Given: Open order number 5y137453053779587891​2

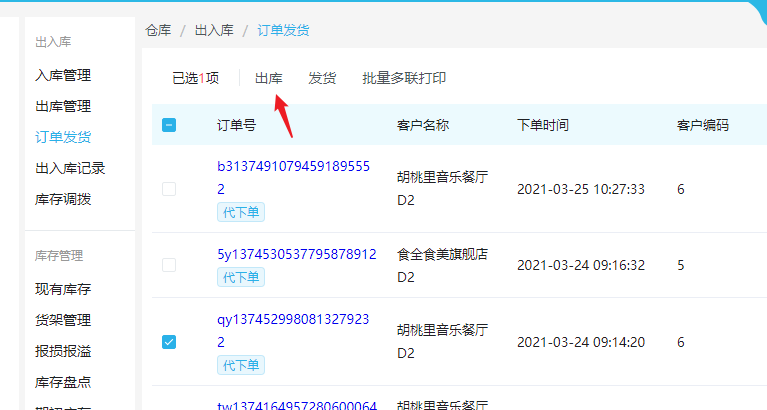Looking at the screenshot, I should 297,254.
